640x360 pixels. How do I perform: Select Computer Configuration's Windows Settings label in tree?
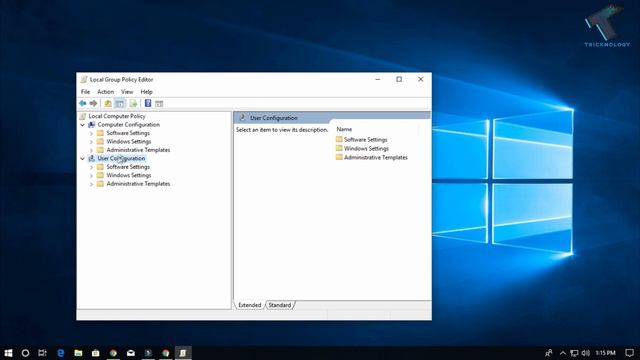click(129, 142)
